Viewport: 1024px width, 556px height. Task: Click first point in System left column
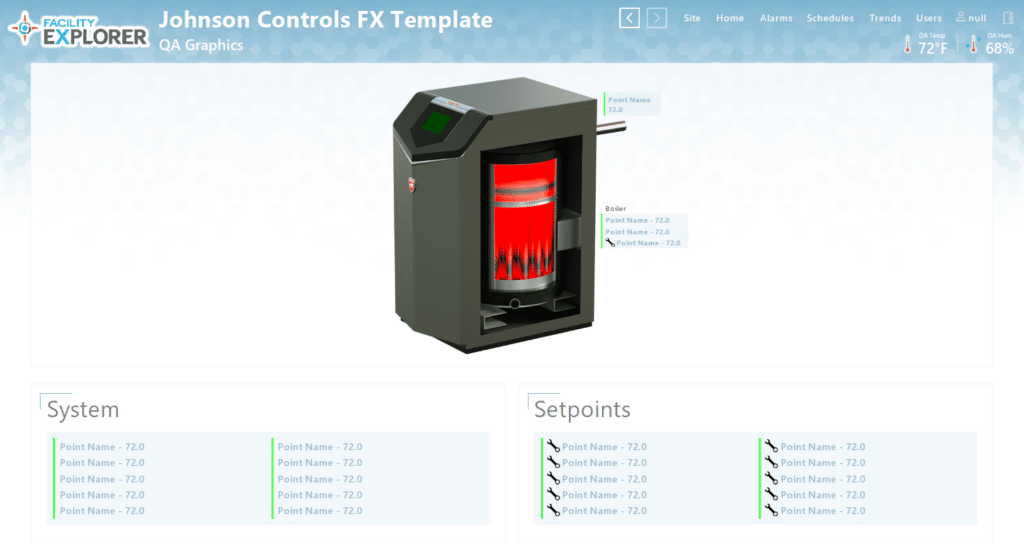click(102, 447)
